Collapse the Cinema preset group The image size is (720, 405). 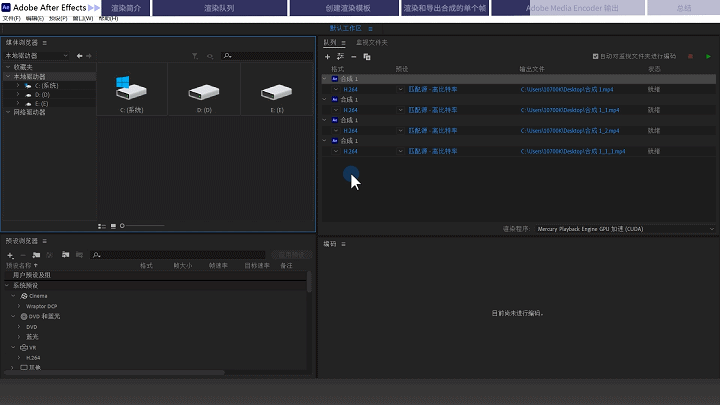coord(13,296)
